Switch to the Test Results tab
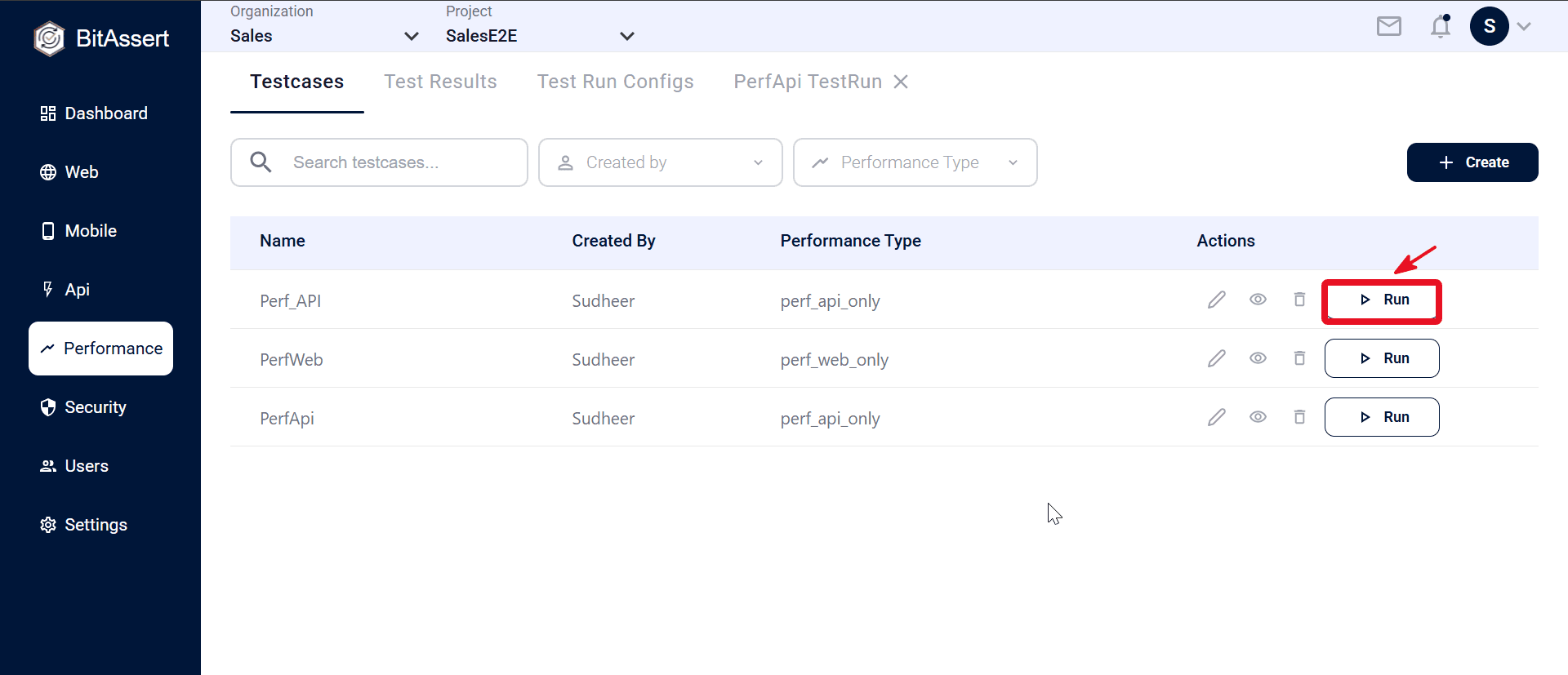Image resolution: width=1568 pixels, height=675 pixels. 441,82
